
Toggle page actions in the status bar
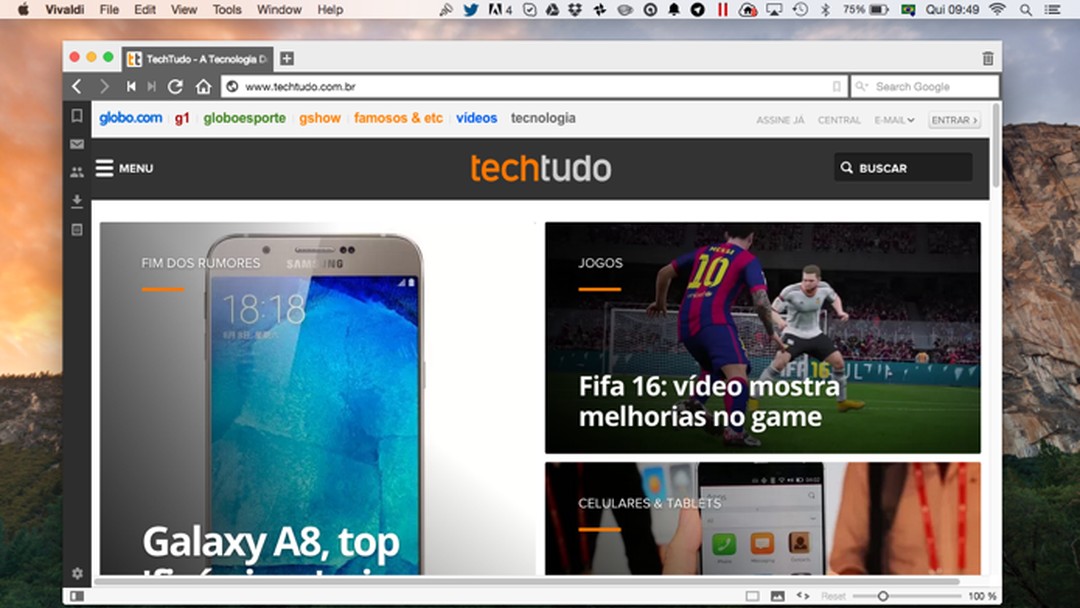[804, 597]
